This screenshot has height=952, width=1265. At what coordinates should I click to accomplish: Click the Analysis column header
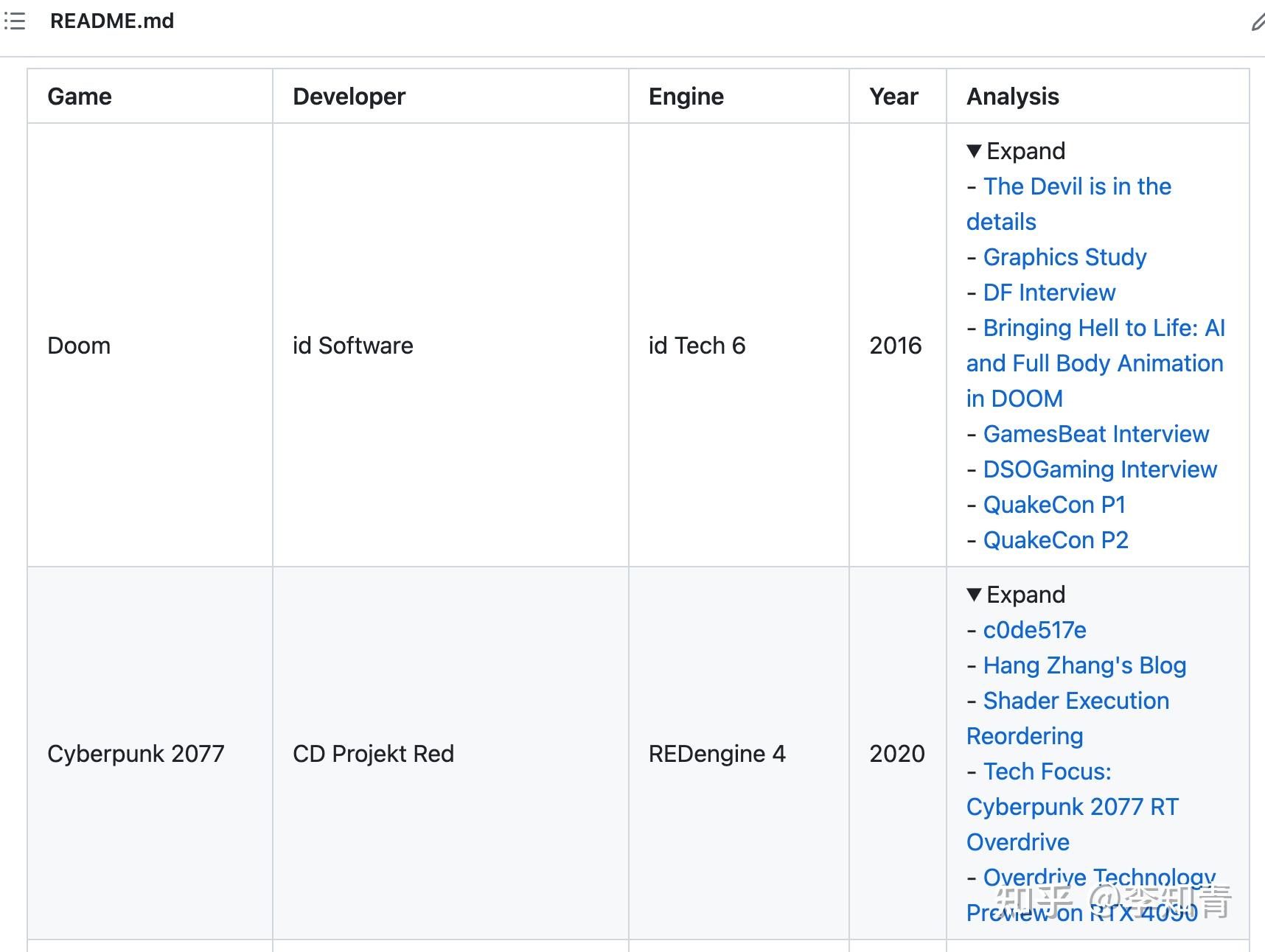[x=1012, y=97]
